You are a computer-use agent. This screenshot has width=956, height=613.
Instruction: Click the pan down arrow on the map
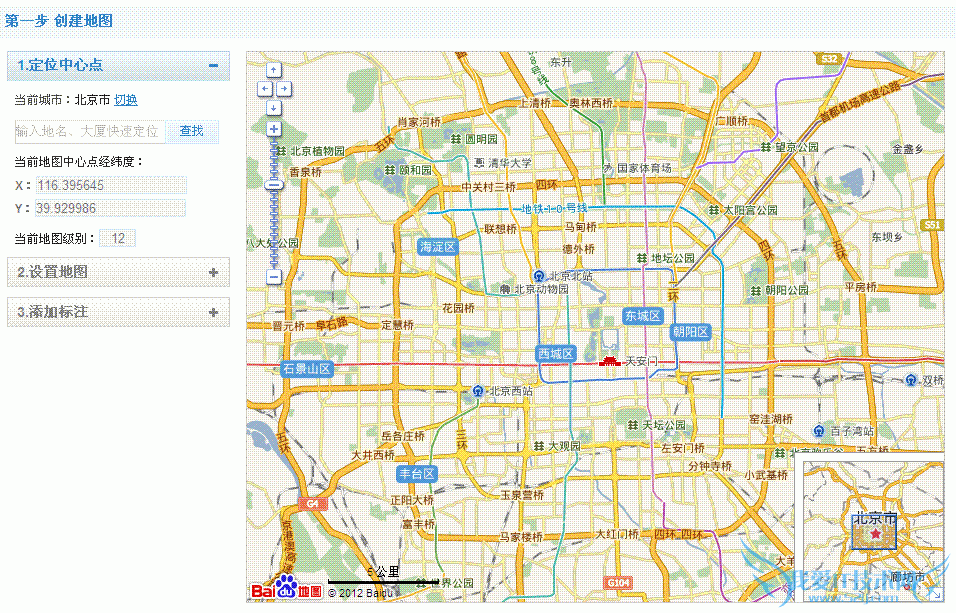point(274,106)
